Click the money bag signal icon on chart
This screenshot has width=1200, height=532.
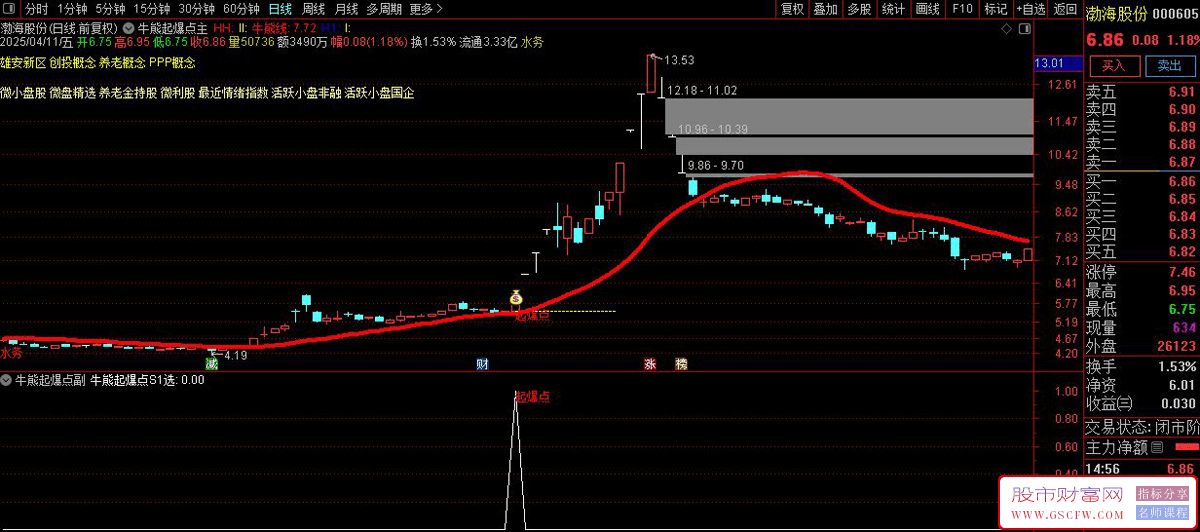pyautogui.click(x=516, y=297)
